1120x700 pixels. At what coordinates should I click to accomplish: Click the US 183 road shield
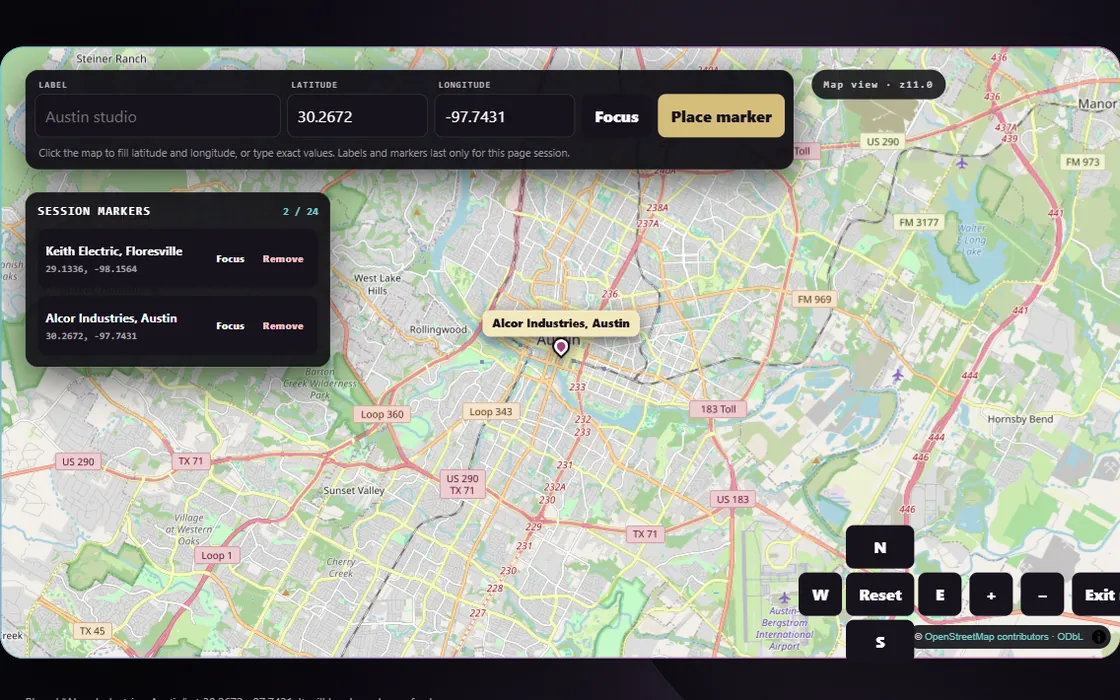coord(733,499)
